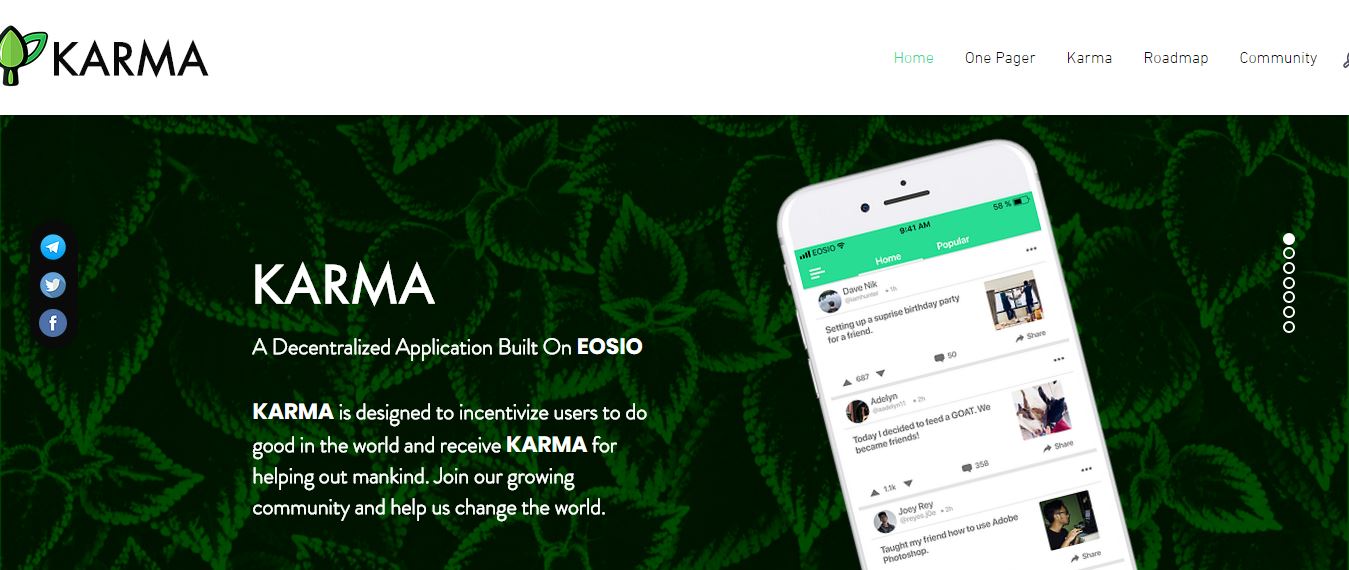The image size is (1349, 570).
Task: Click comment bubble icon showing 50
Action: click(939, 357)
